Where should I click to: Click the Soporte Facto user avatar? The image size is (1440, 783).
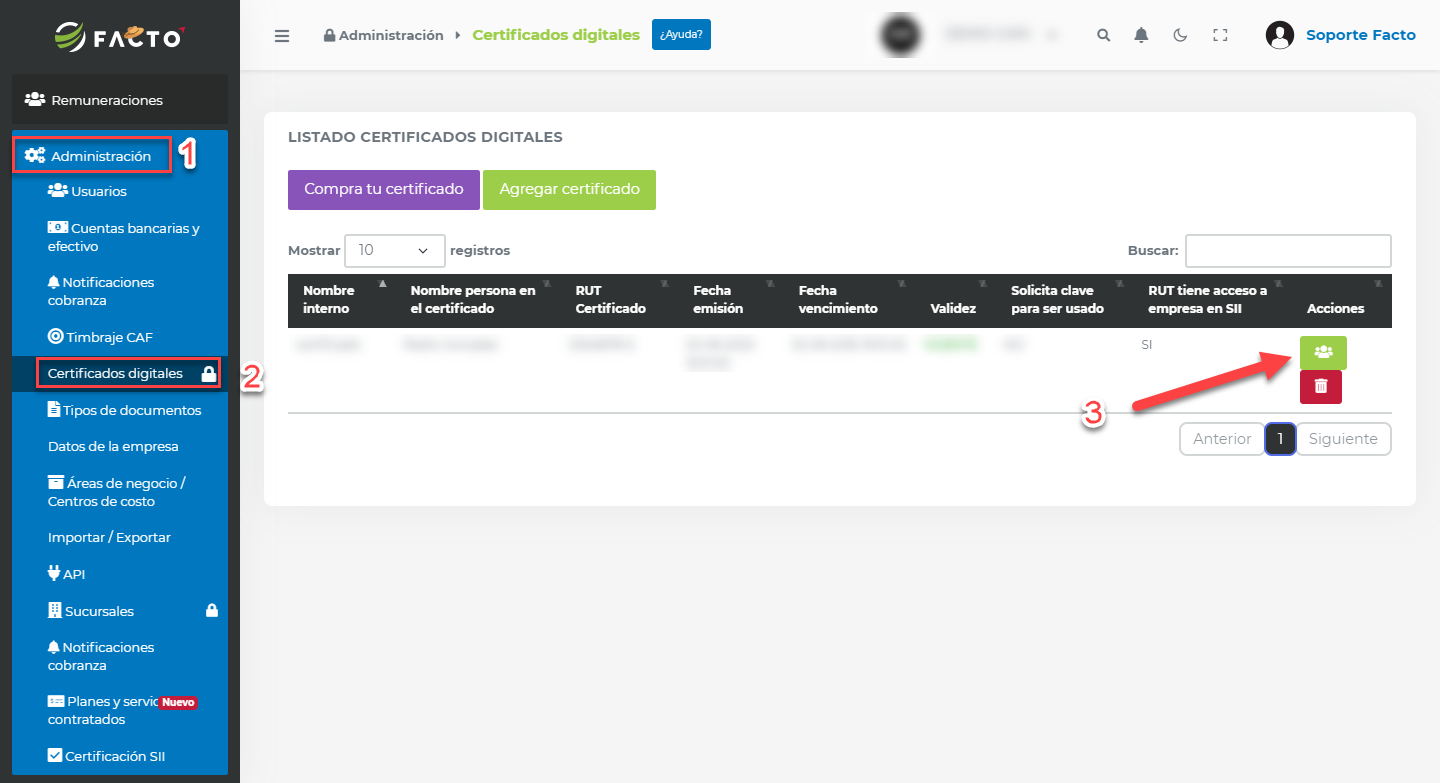pyautogui.click(x=1279, y=35)
